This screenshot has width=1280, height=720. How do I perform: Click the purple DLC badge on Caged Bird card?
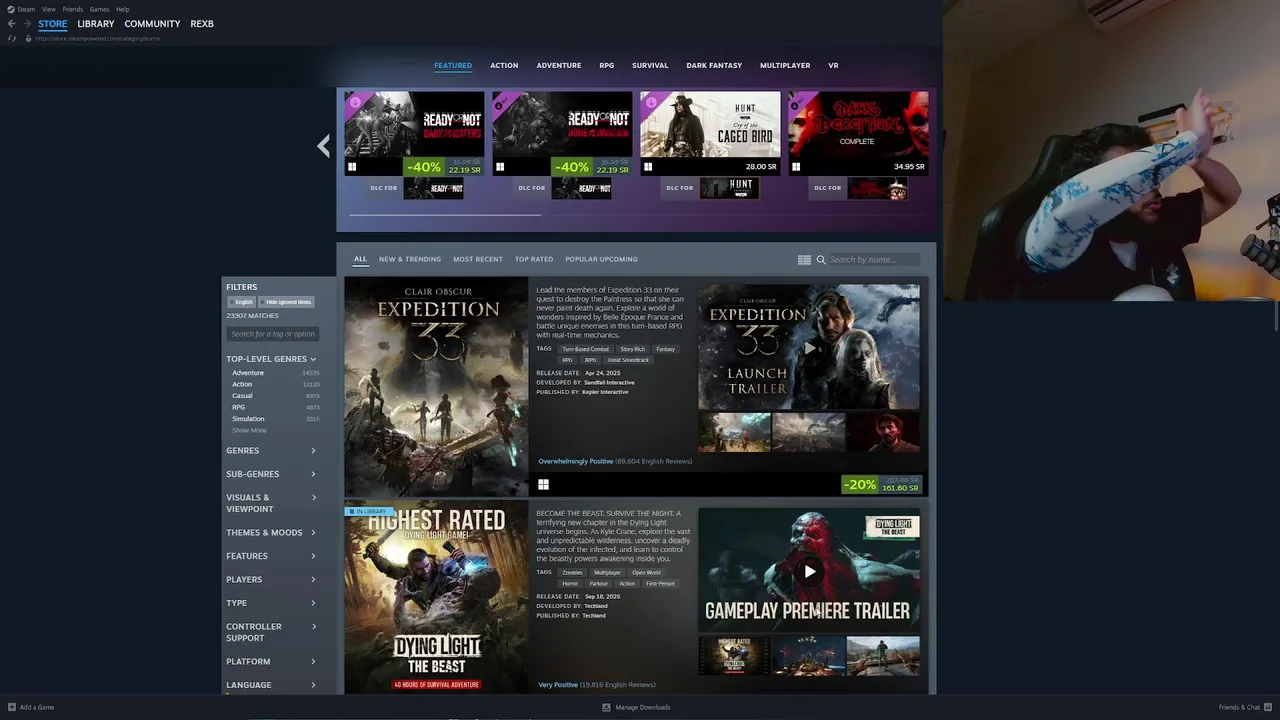point(649,101)
